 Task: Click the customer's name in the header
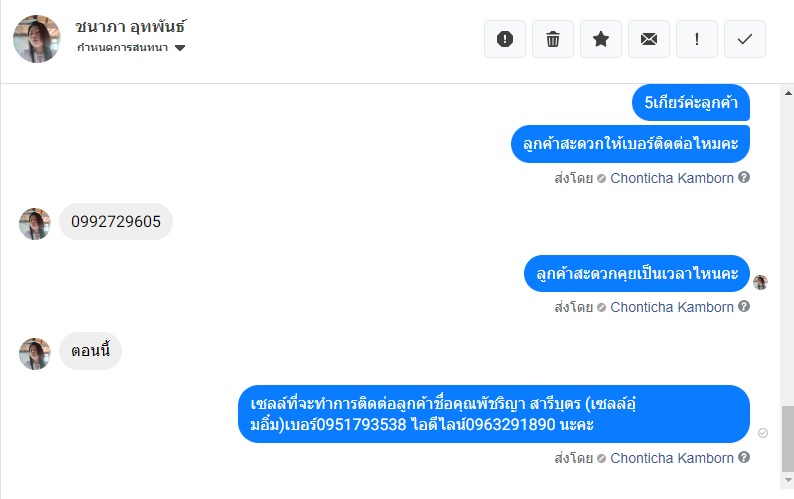click(x=130, y=26)
